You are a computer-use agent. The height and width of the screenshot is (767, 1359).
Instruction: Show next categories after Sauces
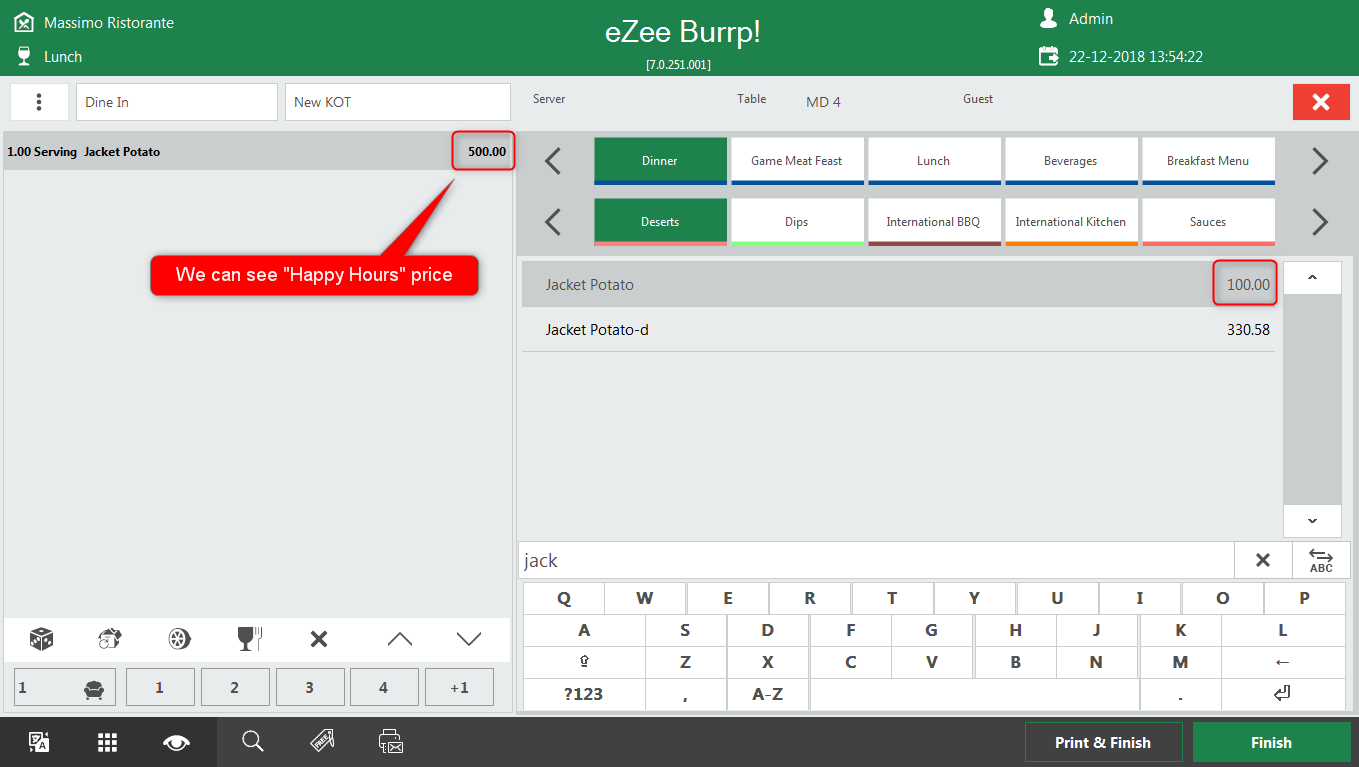click(1320, 222)
